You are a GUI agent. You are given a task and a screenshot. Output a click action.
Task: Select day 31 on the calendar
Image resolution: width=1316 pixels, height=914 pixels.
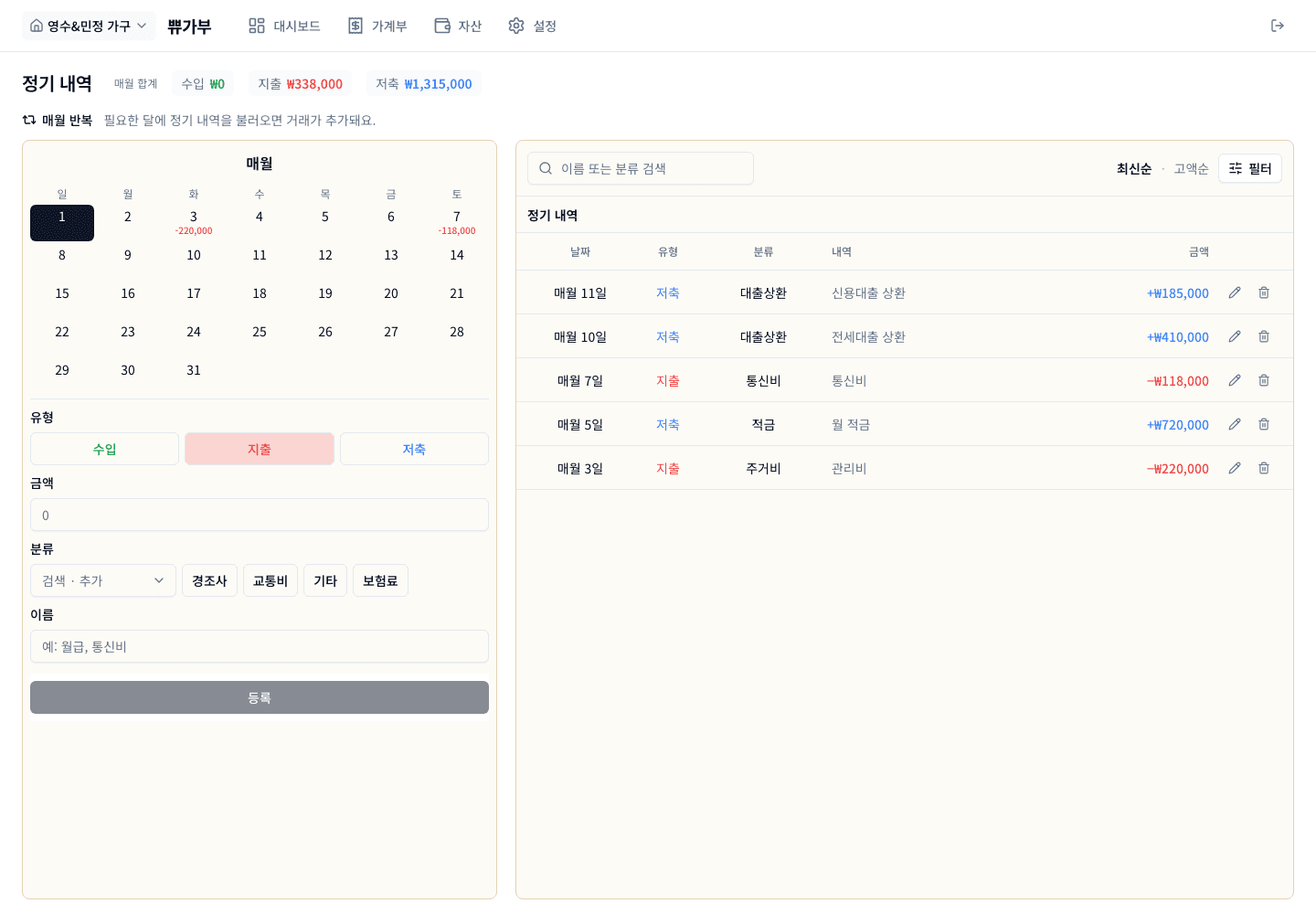tap(194, 376)
